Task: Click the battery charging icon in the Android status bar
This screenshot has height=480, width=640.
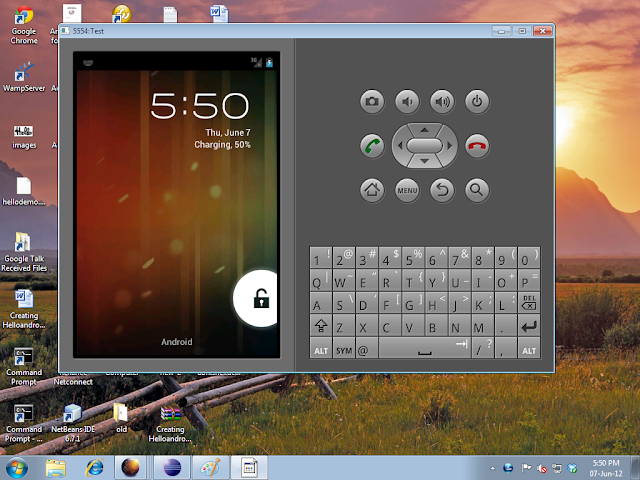Action: pyautogui.click(x=269, y=62)
